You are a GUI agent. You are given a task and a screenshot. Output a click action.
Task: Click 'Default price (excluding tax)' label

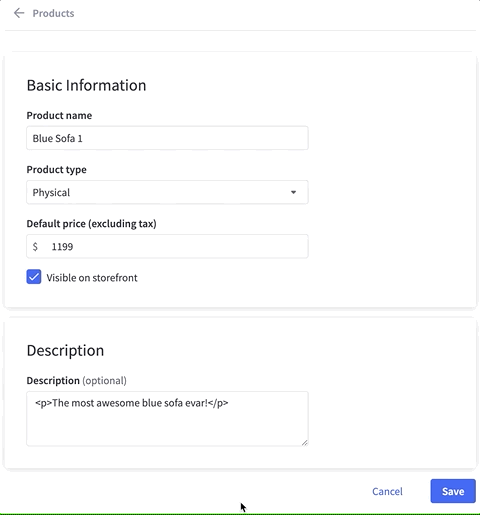(x=92, y=224)
